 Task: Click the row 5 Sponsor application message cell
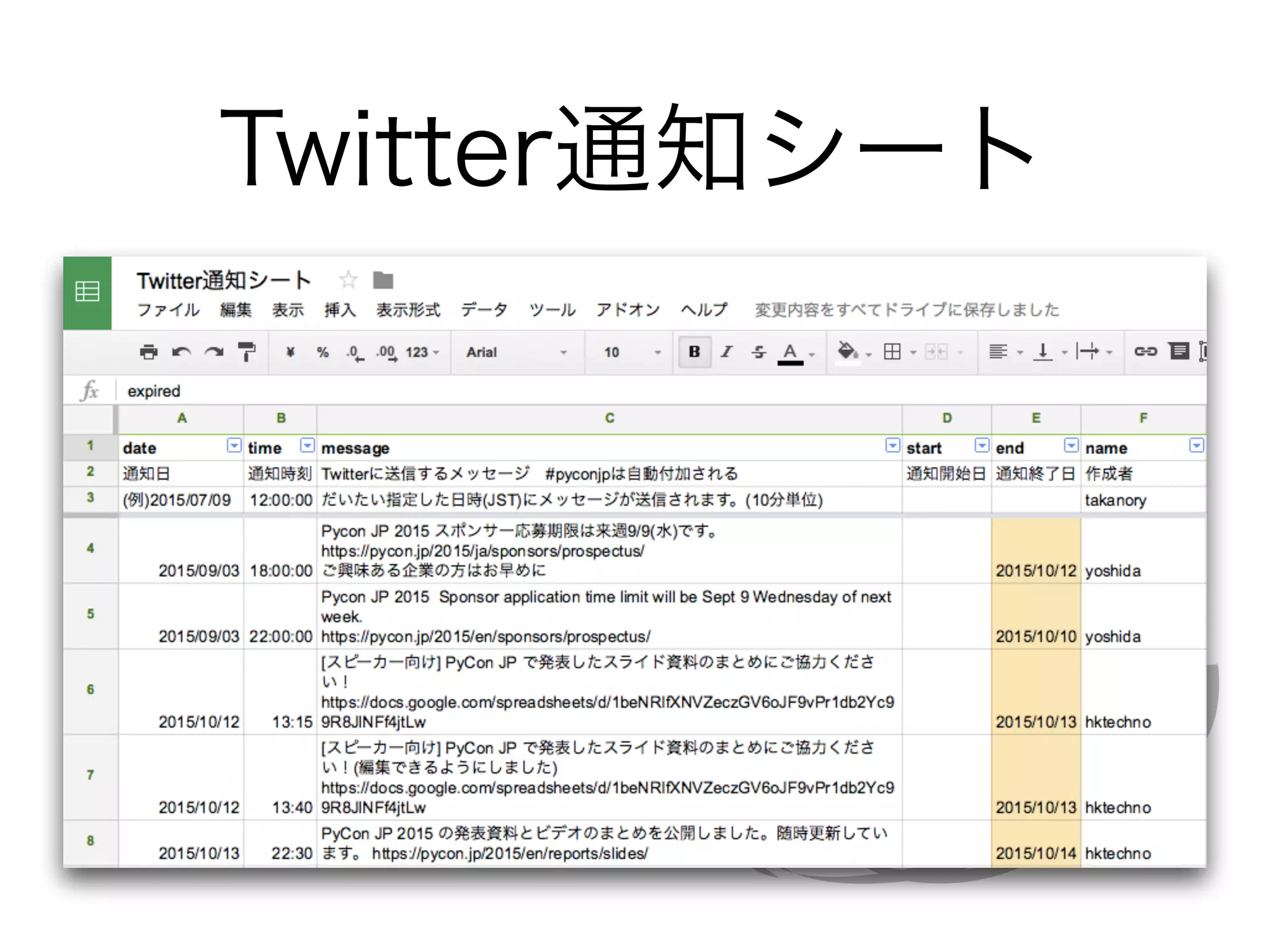point(610,616)
